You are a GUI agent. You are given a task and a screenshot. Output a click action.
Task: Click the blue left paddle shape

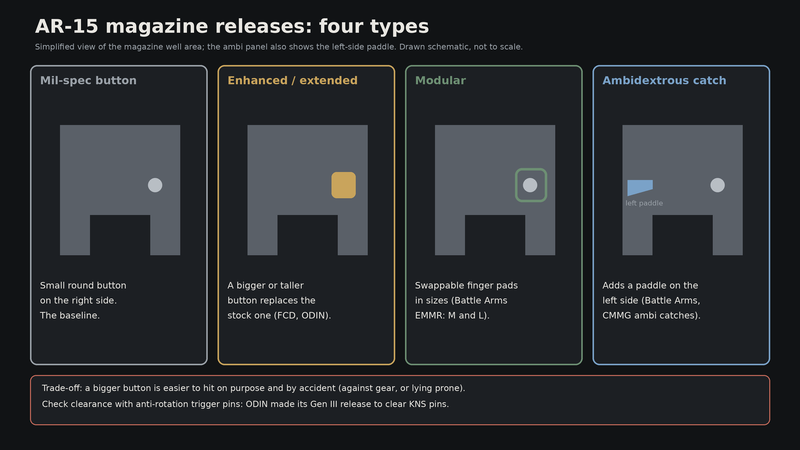tap(640, 187)
